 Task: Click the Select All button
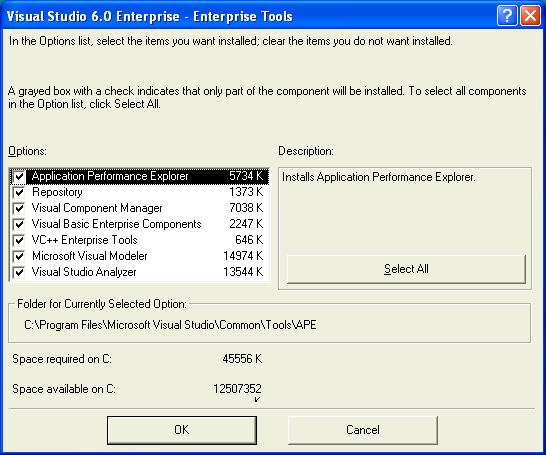click(406, 269)
